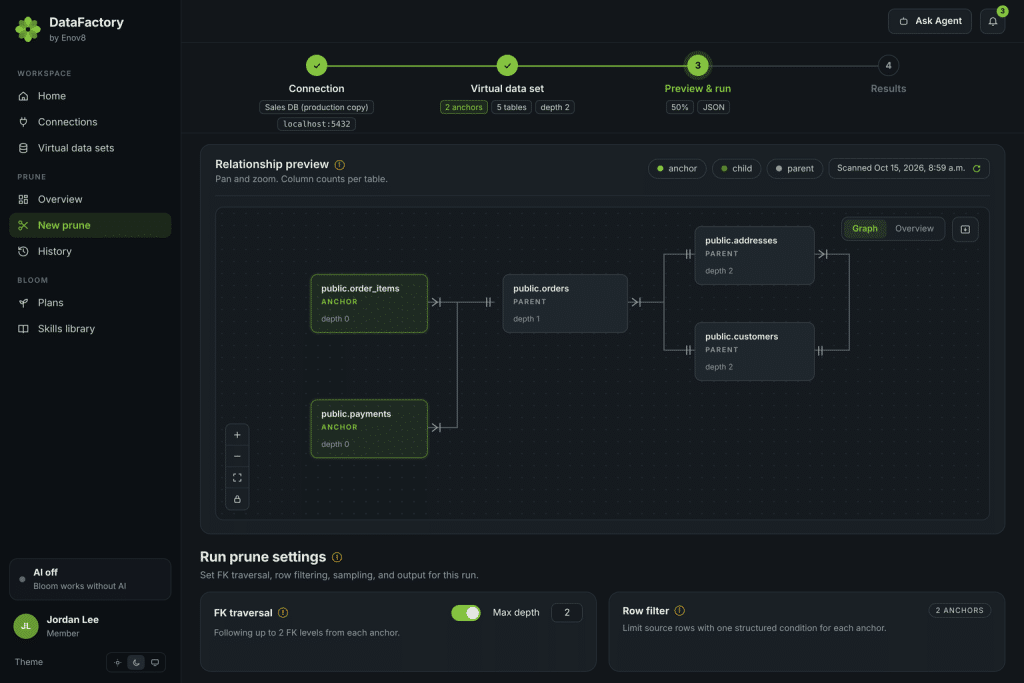Viewport: 1024px width, 683px height.
Task: Select the Graph view tab
Action: pyautogui.click(x=864, y=229)
